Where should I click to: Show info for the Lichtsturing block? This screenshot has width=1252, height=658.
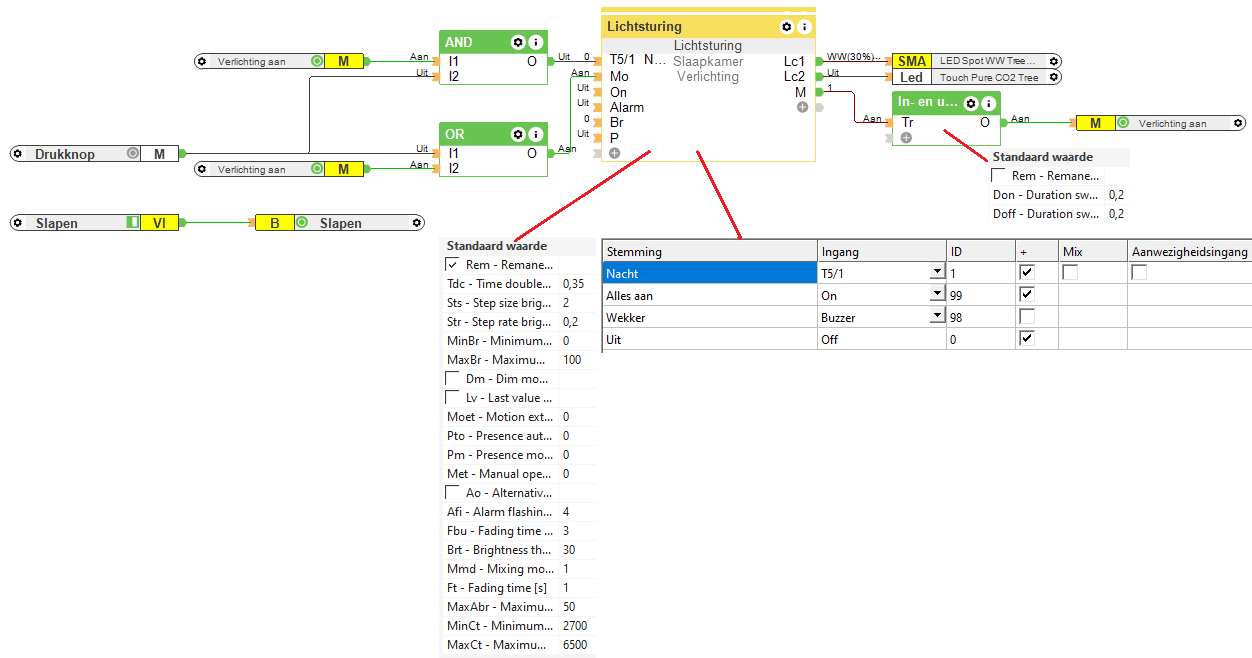[x=804, y=27]
